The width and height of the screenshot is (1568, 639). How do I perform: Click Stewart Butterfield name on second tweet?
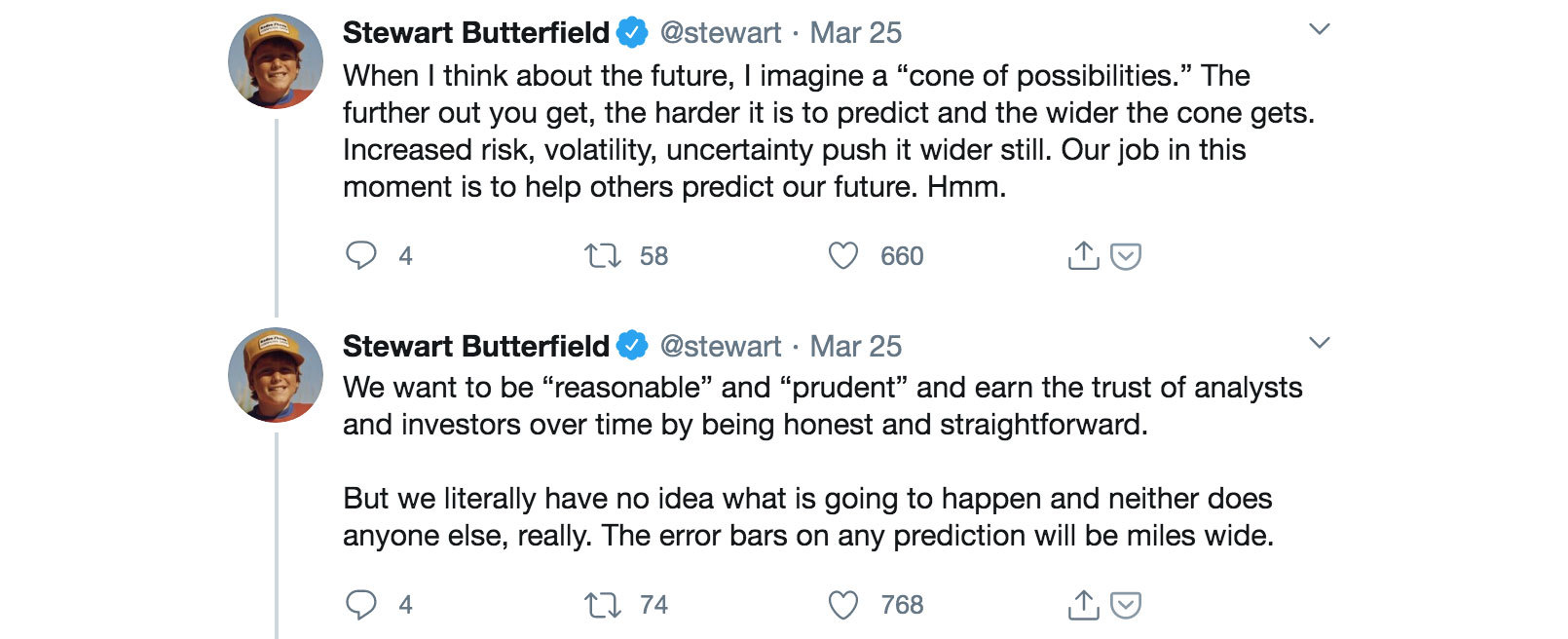tap(475, 347)
